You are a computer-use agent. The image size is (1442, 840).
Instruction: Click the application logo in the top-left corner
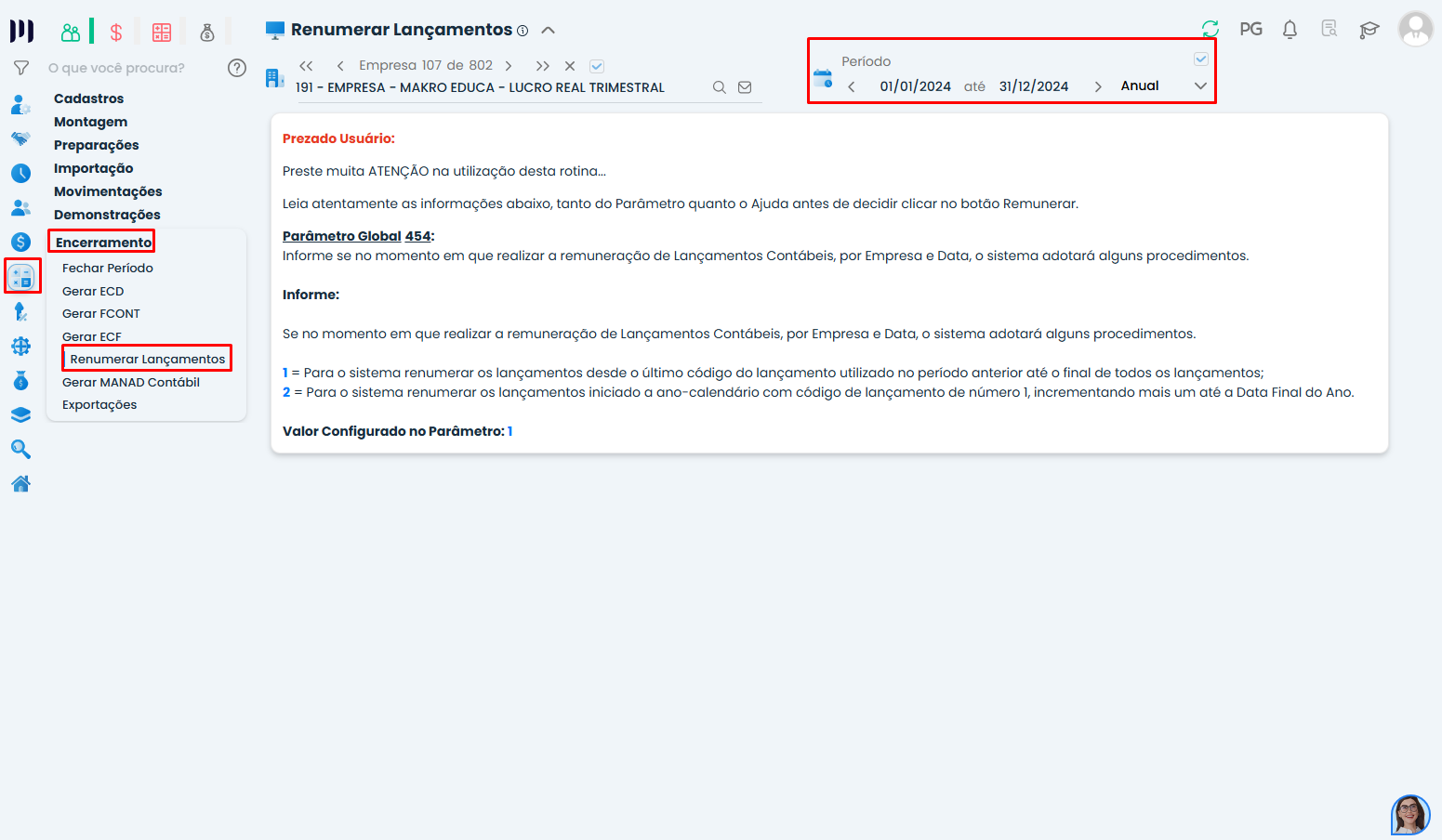click(x=21, y=32)
